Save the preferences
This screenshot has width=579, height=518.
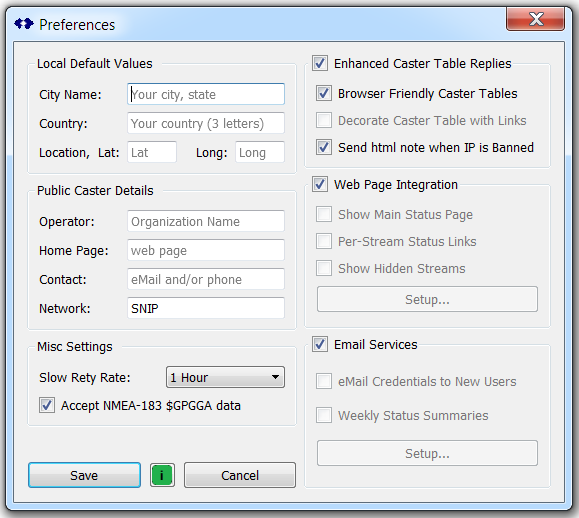coord(84,475)
